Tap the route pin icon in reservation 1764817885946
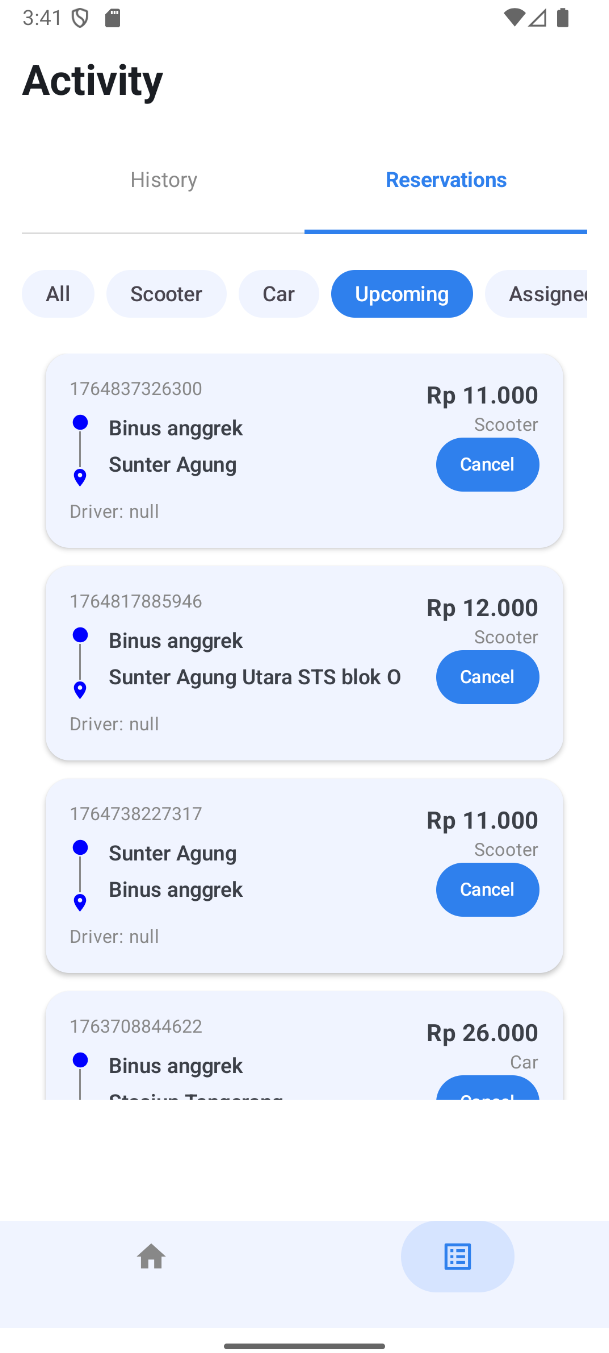 (x=80, y=689)
